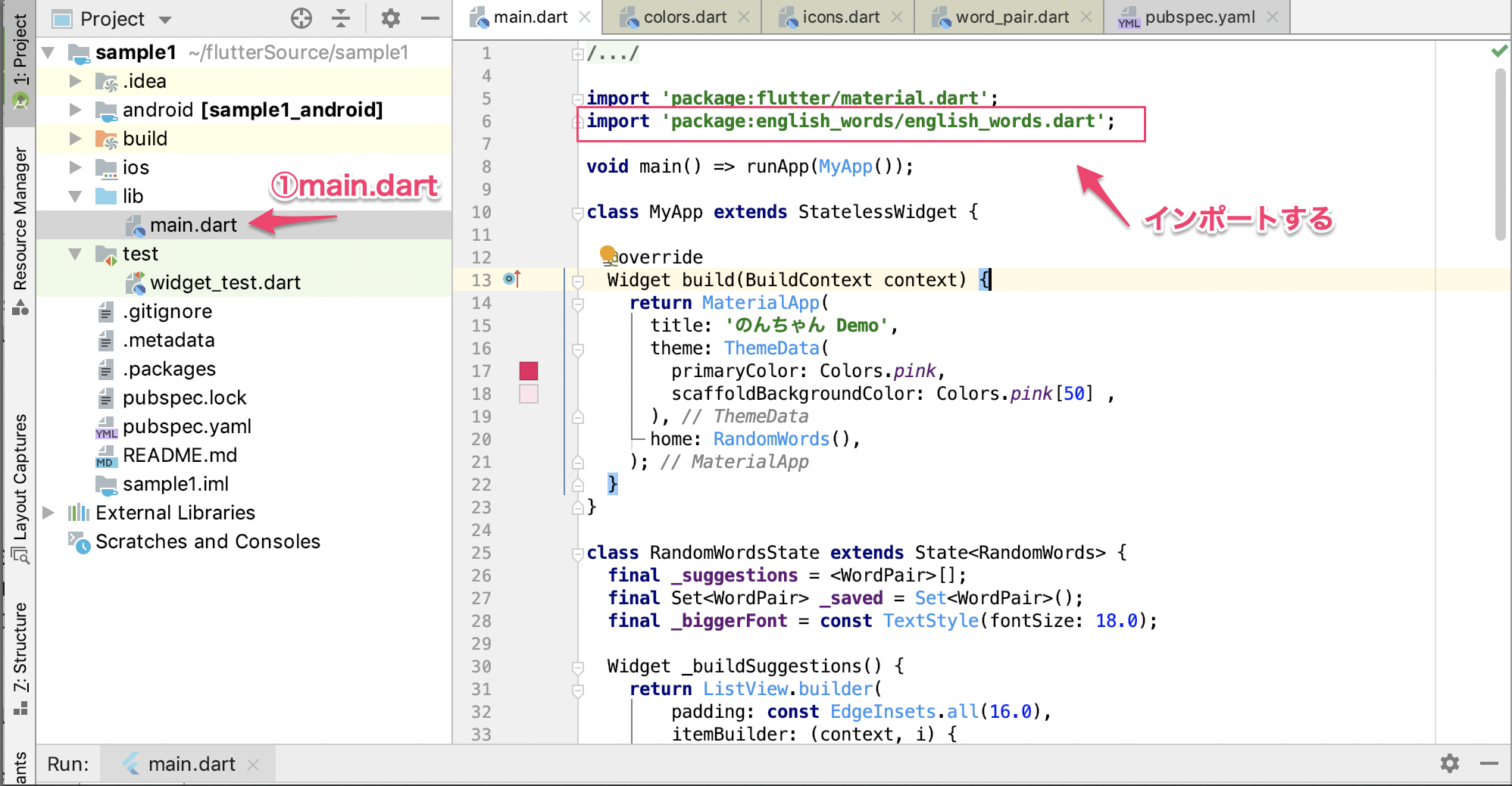1512x786 pixels.
Task: Open widget_test.dart from project tree
Action: tap(225, 282)
